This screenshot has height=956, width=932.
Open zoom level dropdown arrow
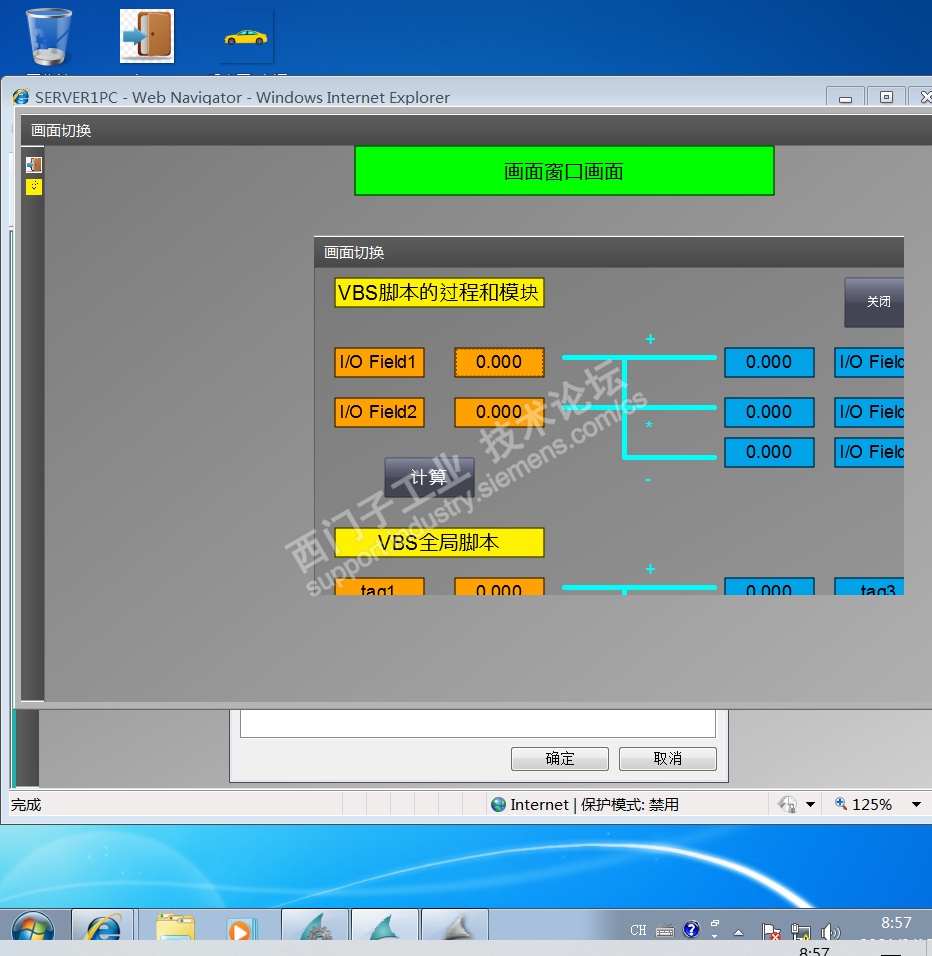(x=916, y=805)
